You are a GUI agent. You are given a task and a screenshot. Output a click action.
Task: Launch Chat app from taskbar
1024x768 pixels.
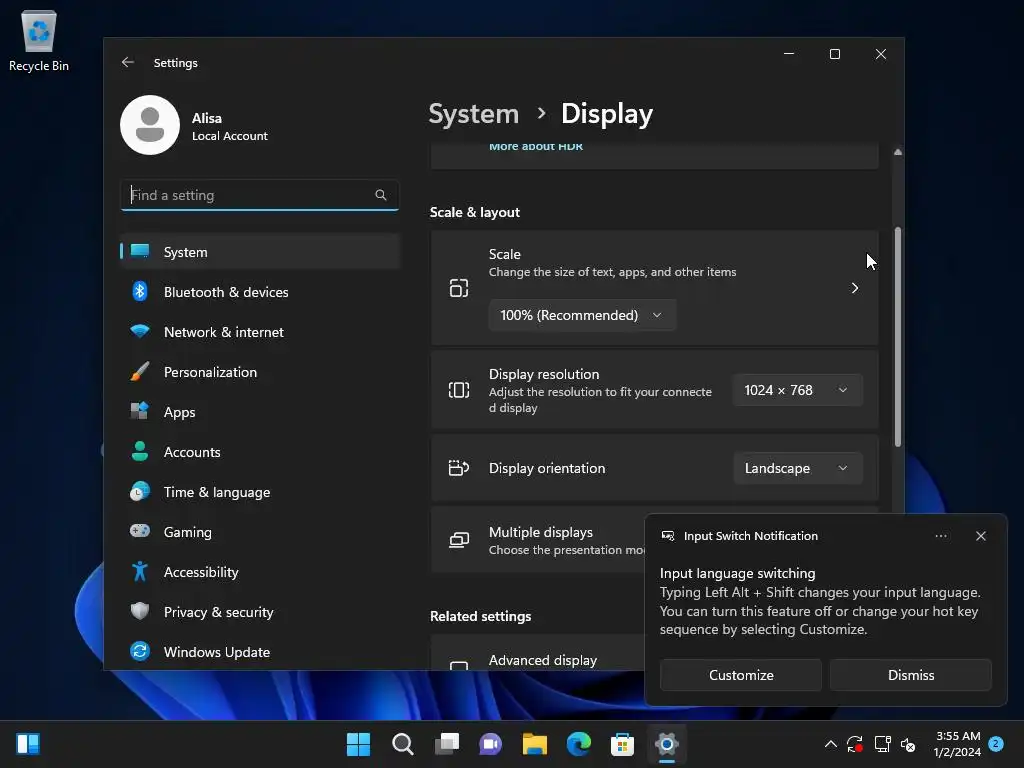coord(490,744)
